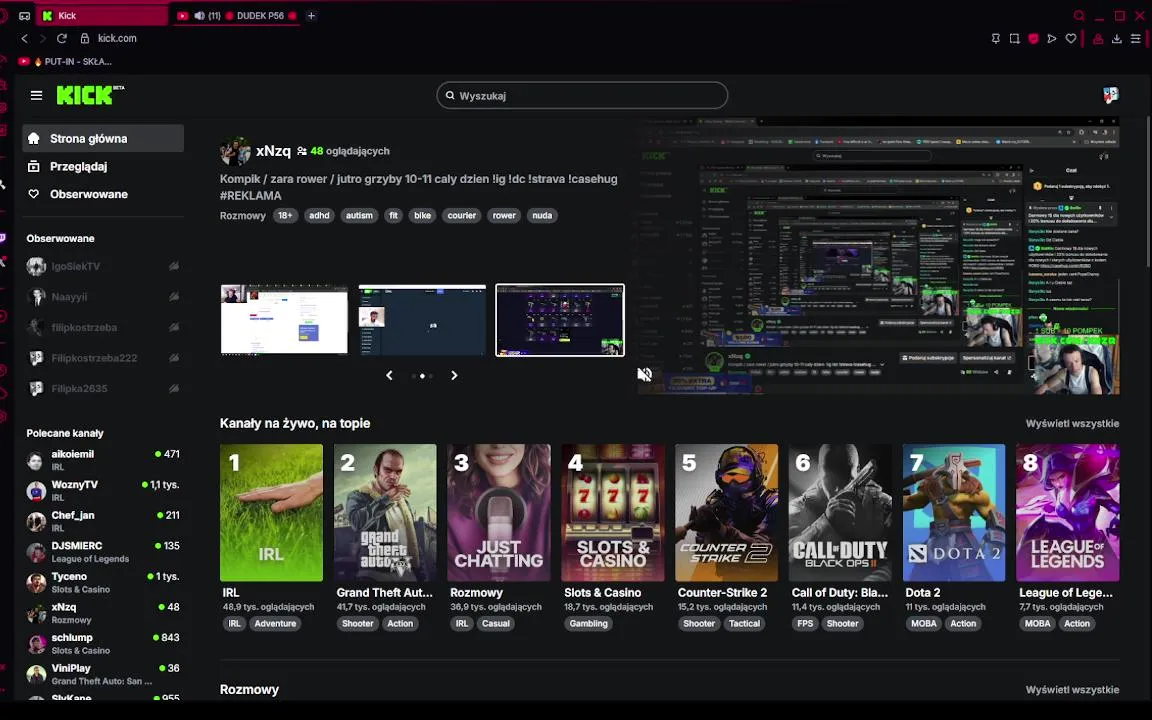Open the GX Corner gamepad icon
Viewport: 1152px width, 720px height.
tap(24, 15)
